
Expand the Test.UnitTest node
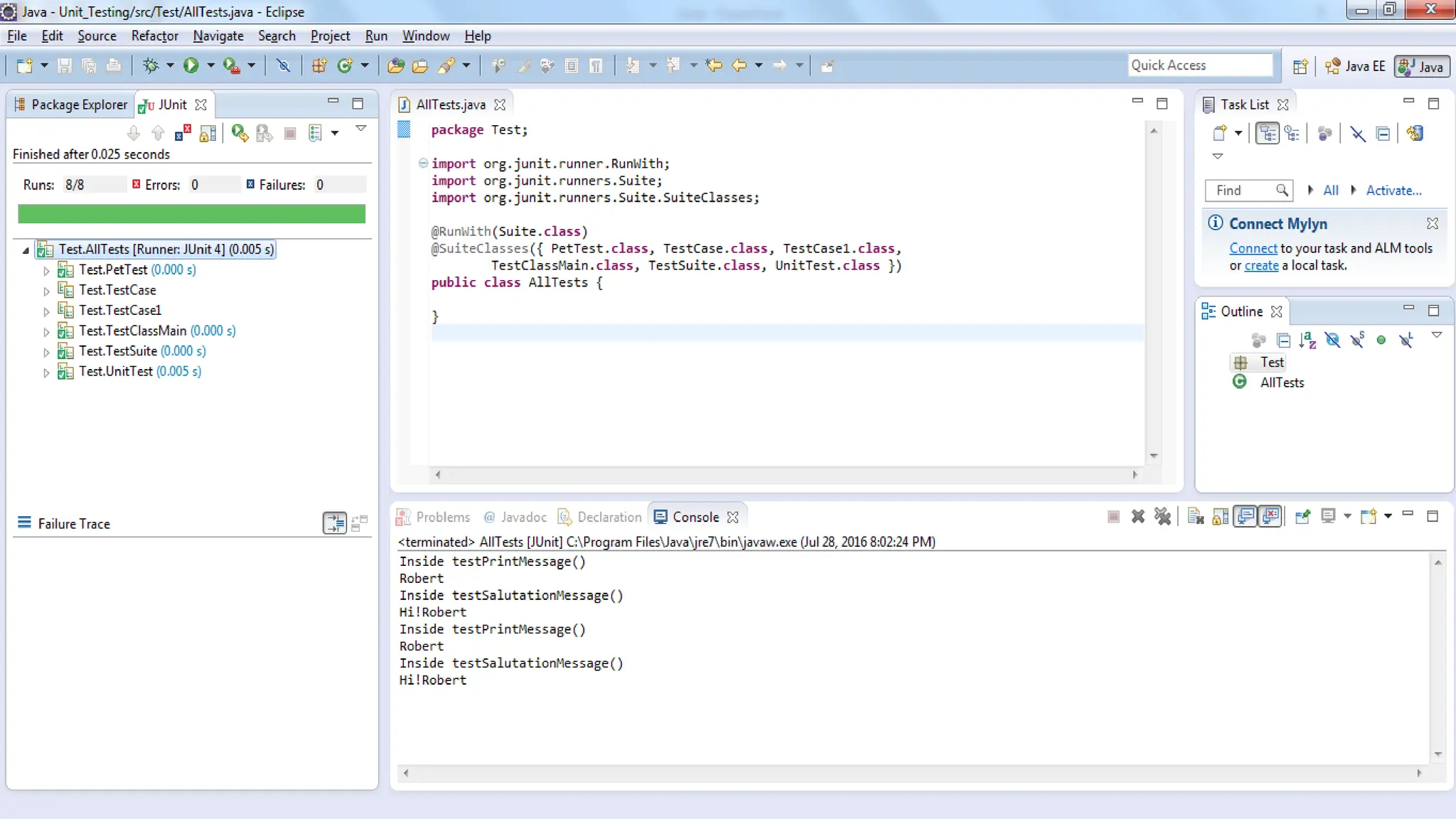pos(46,373)
